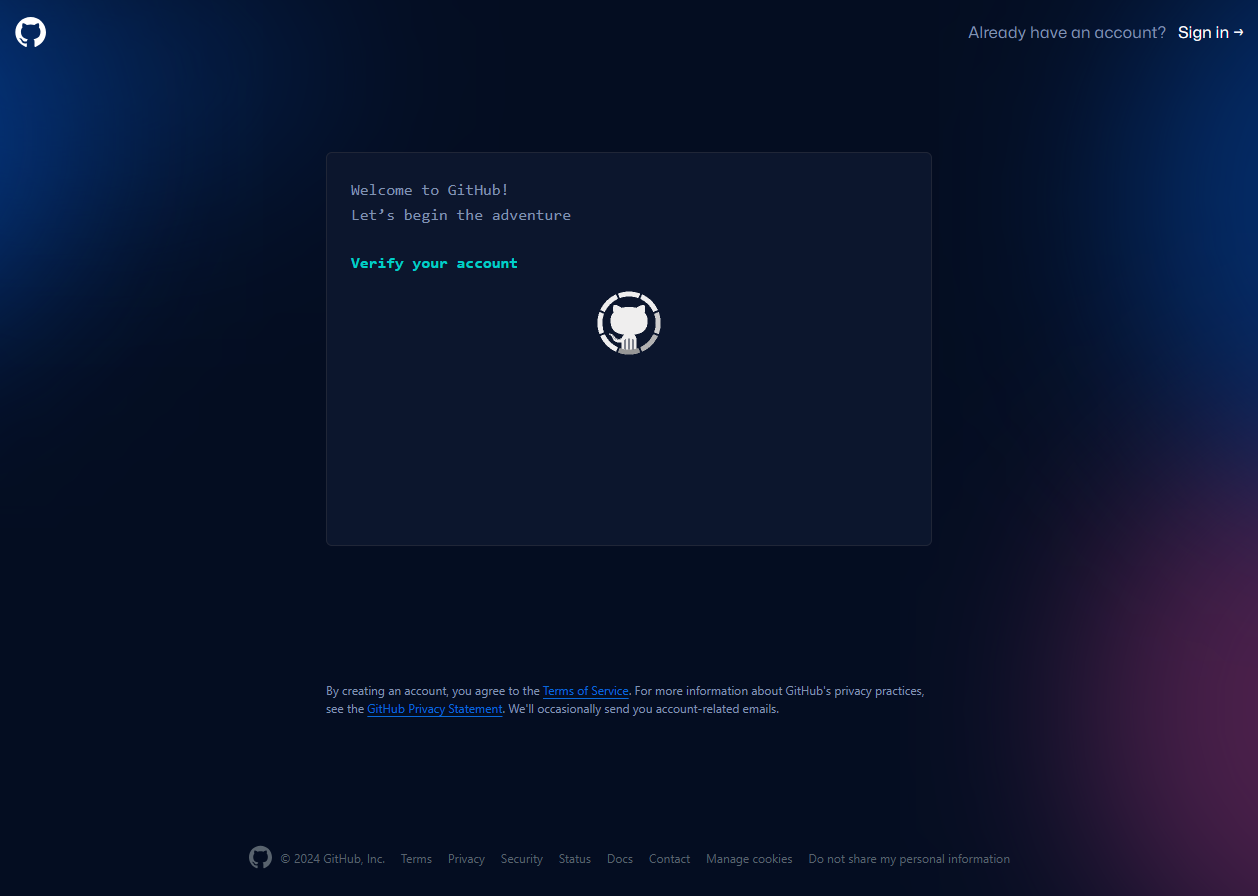Check GitHub Status via the footer
1258x896 pixels.
coord(574,858)
